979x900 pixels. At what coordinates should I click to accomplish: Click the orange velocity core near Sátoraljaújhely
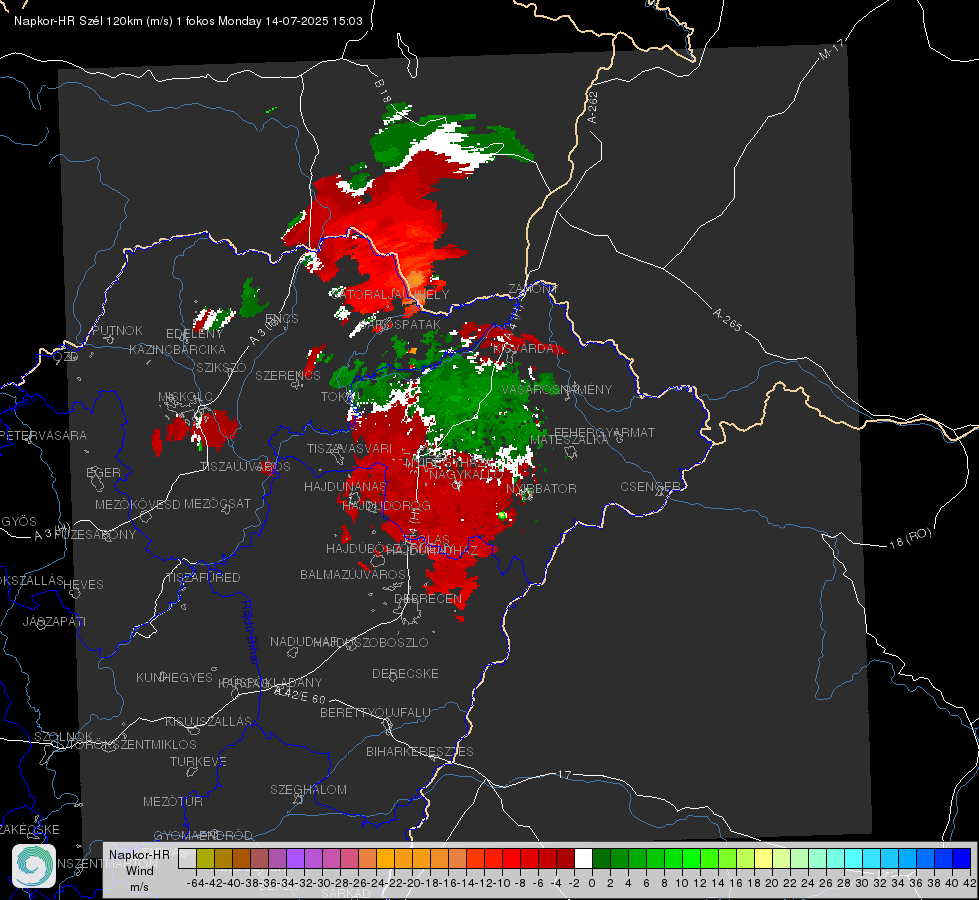415,278
